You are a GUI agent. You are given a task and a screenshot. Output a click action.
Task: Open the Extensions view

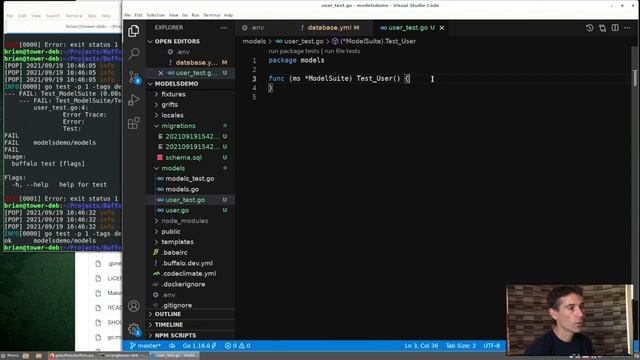pos(133,123)
